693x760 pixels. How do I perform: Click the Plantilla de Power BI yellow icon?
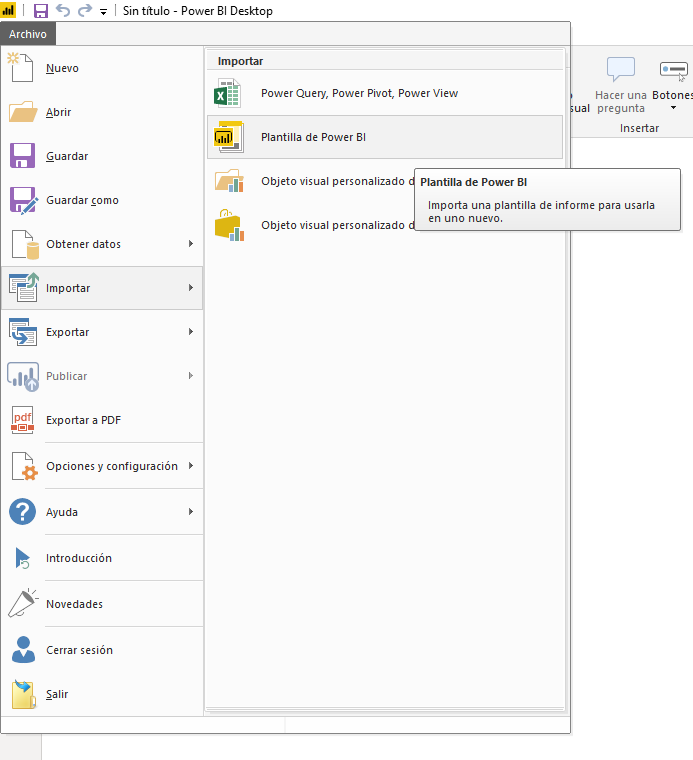click(x=229, y=137)
